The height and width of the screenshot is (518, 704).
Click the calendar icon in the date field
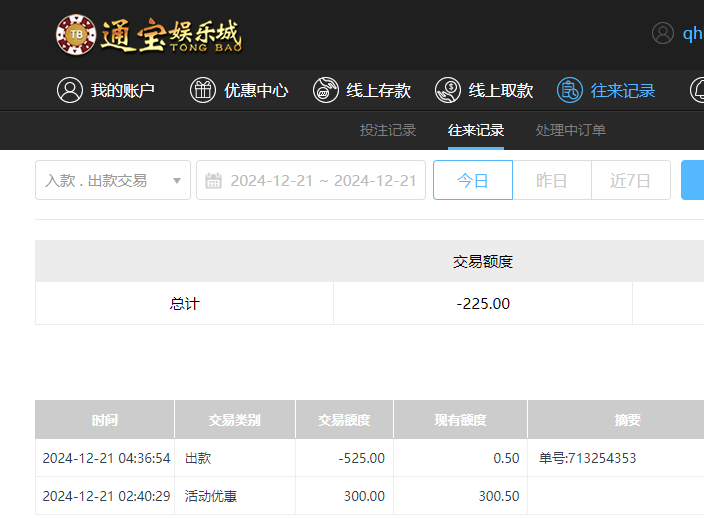(213, 180)
